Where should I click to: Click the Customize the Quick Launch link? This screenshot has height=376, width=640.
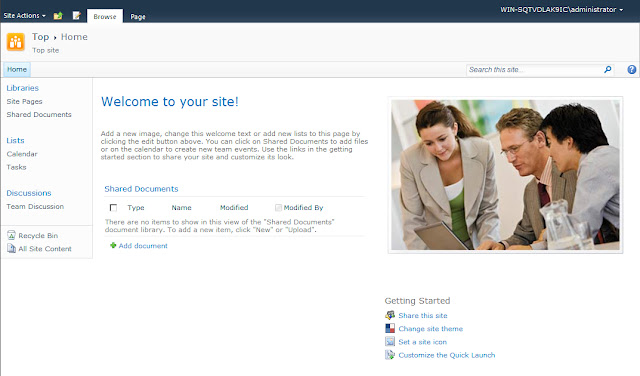click(x=447, y=355)
